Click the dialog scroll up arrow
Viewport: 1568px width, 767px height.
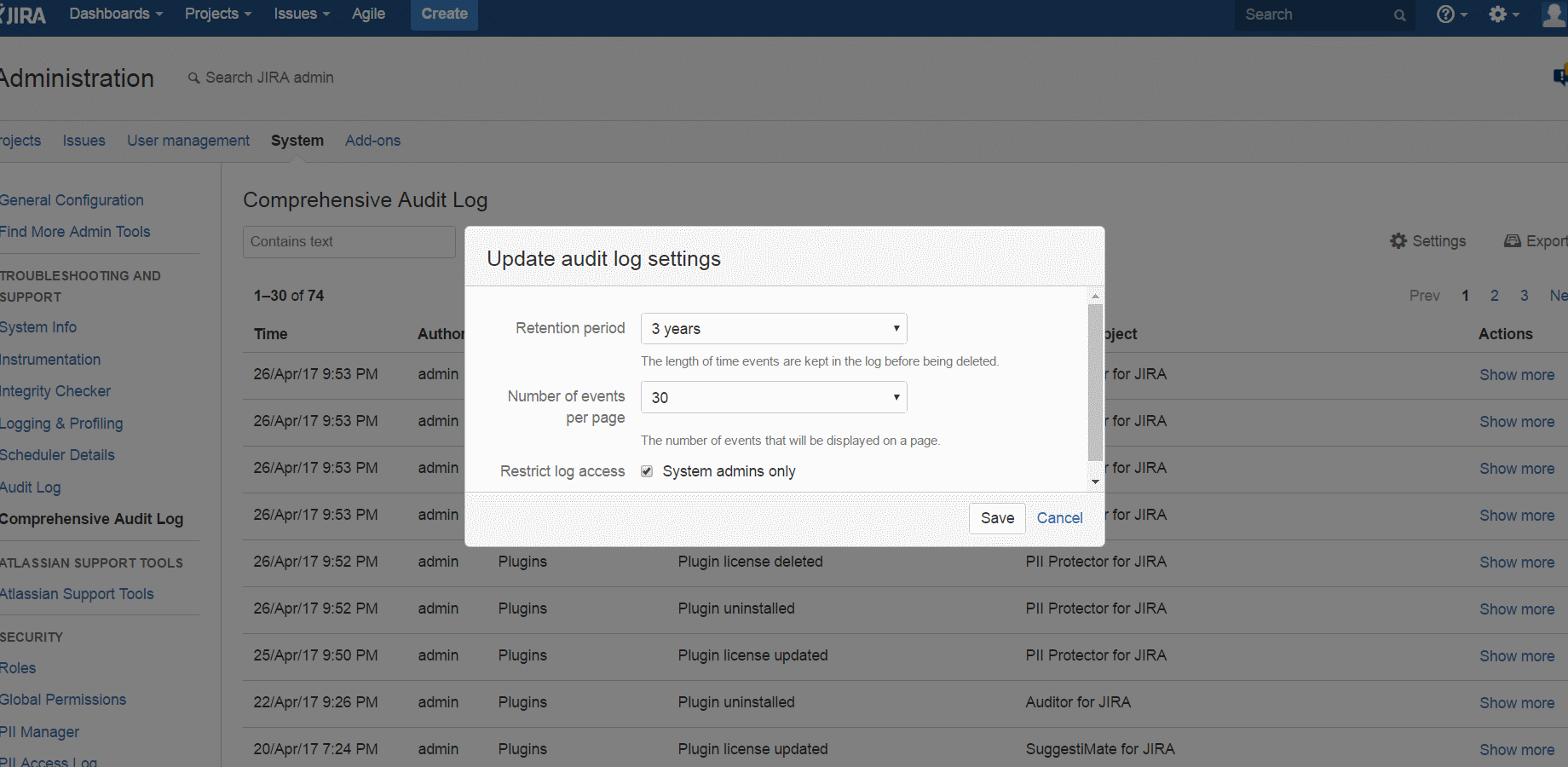(x=1095, y=296)
